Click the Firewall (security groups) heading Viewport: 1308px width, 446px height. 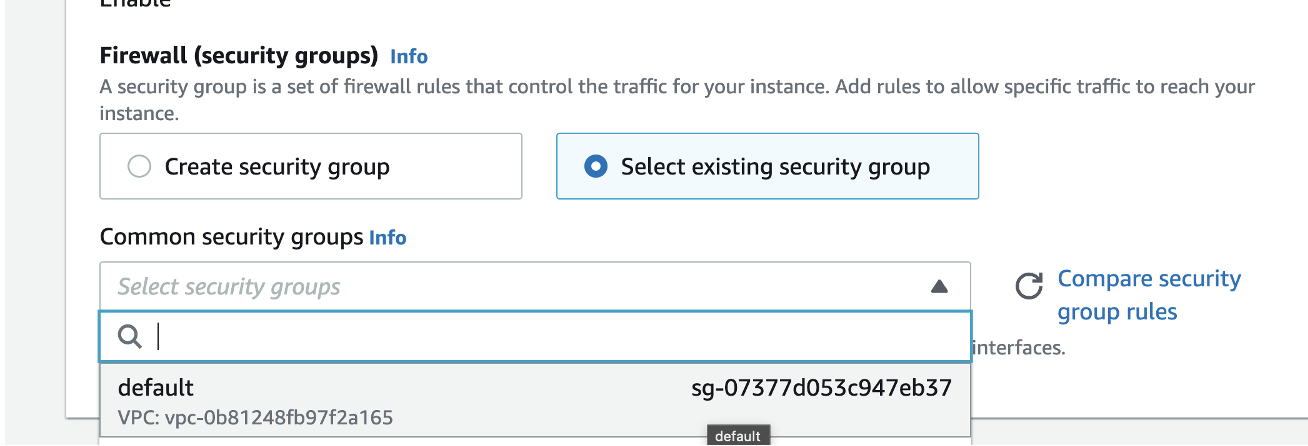tap(239, 55)
